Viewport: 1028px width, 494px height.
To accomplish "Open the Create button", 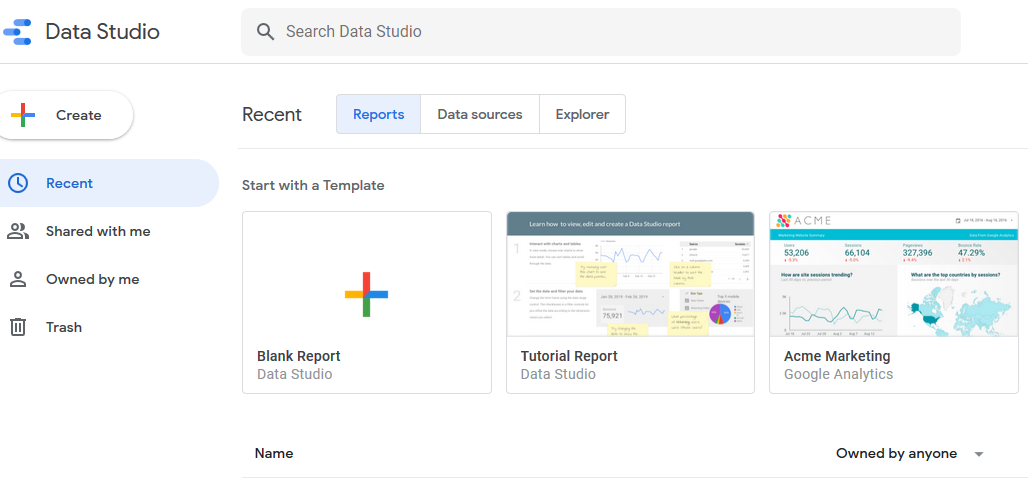I will click(x=64, y=115).
